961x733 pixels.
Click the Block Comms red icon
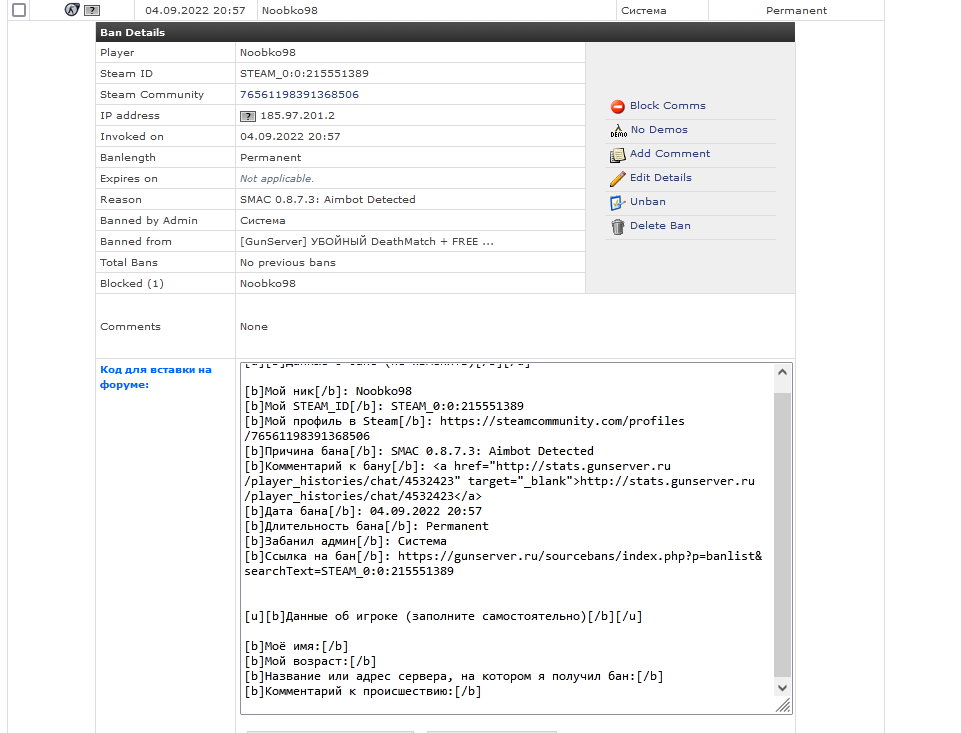click(617, 106)
